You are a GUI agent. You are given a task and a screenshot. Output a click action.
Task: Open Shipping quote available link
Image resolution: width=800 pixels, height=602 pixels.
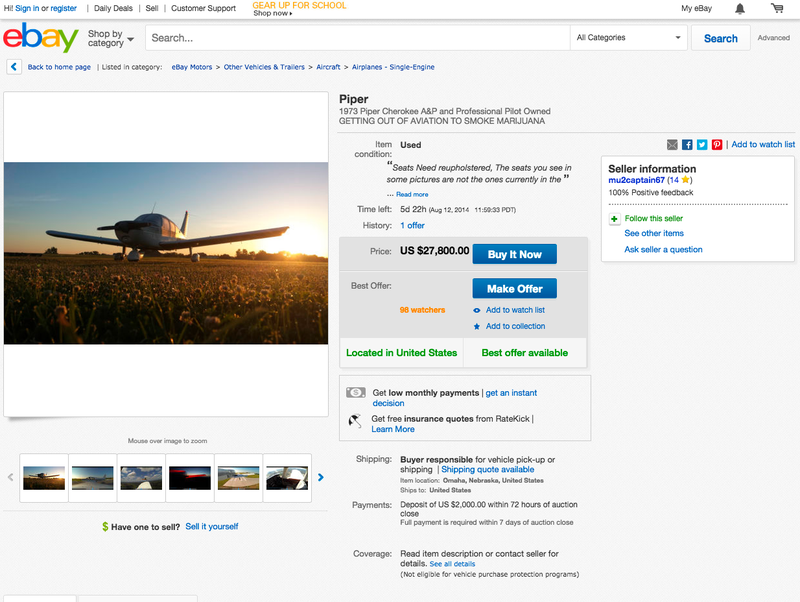coord(488,469)
